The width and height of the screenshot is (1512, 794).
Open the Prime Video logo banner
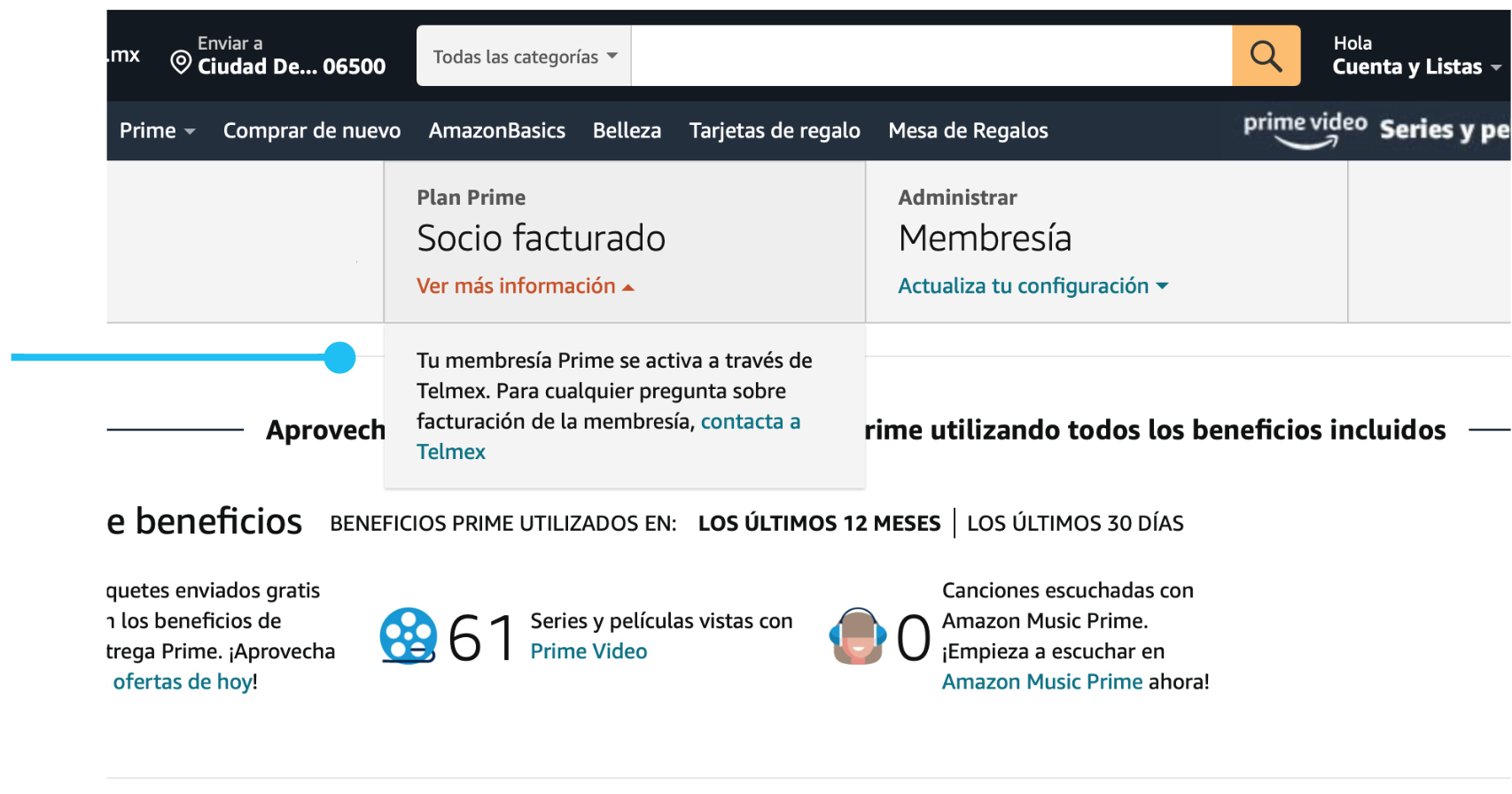pyautogui.click(x=1305, y=129)
